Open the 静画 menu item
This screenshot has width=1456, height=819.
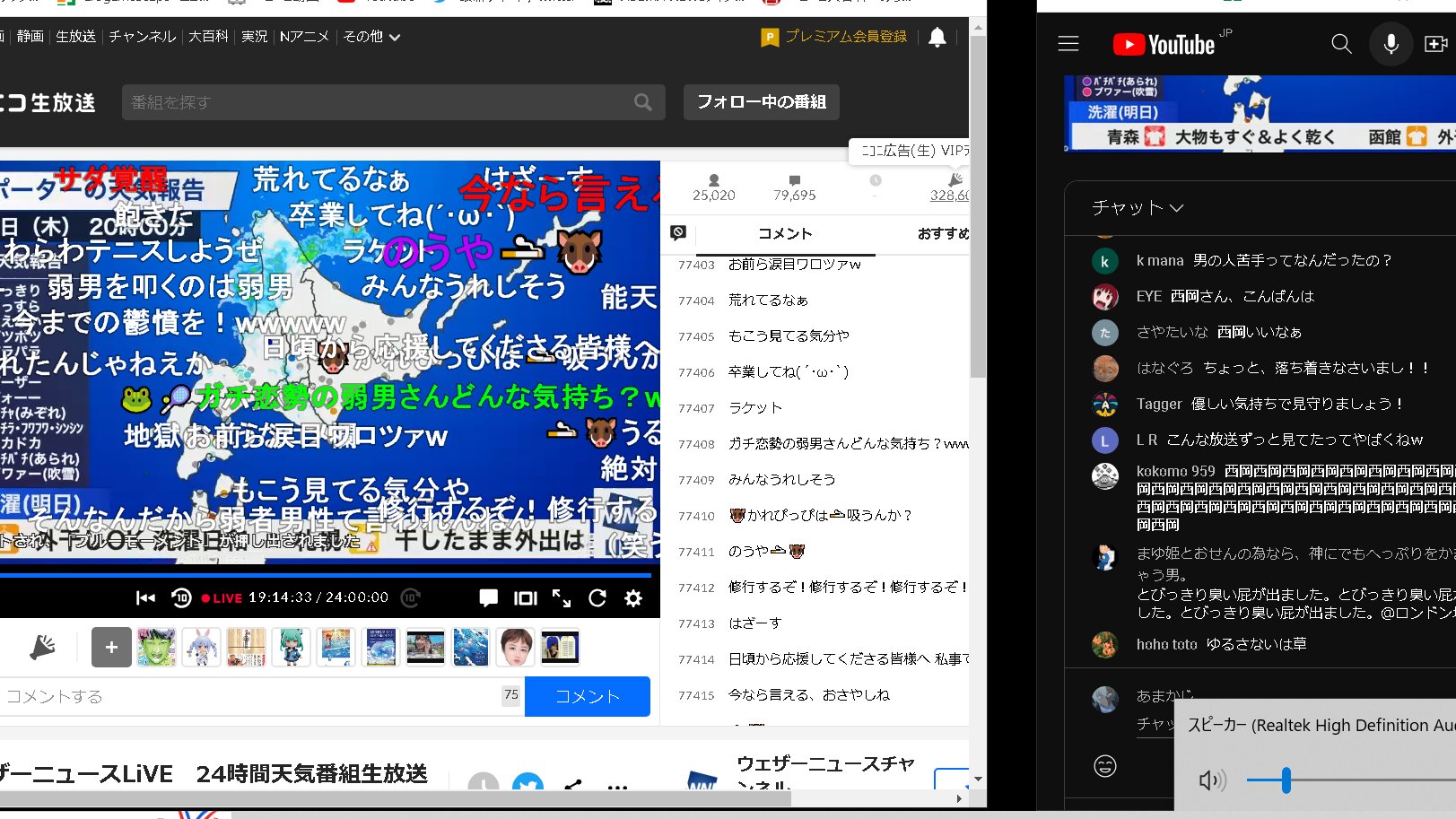(31, 37)
